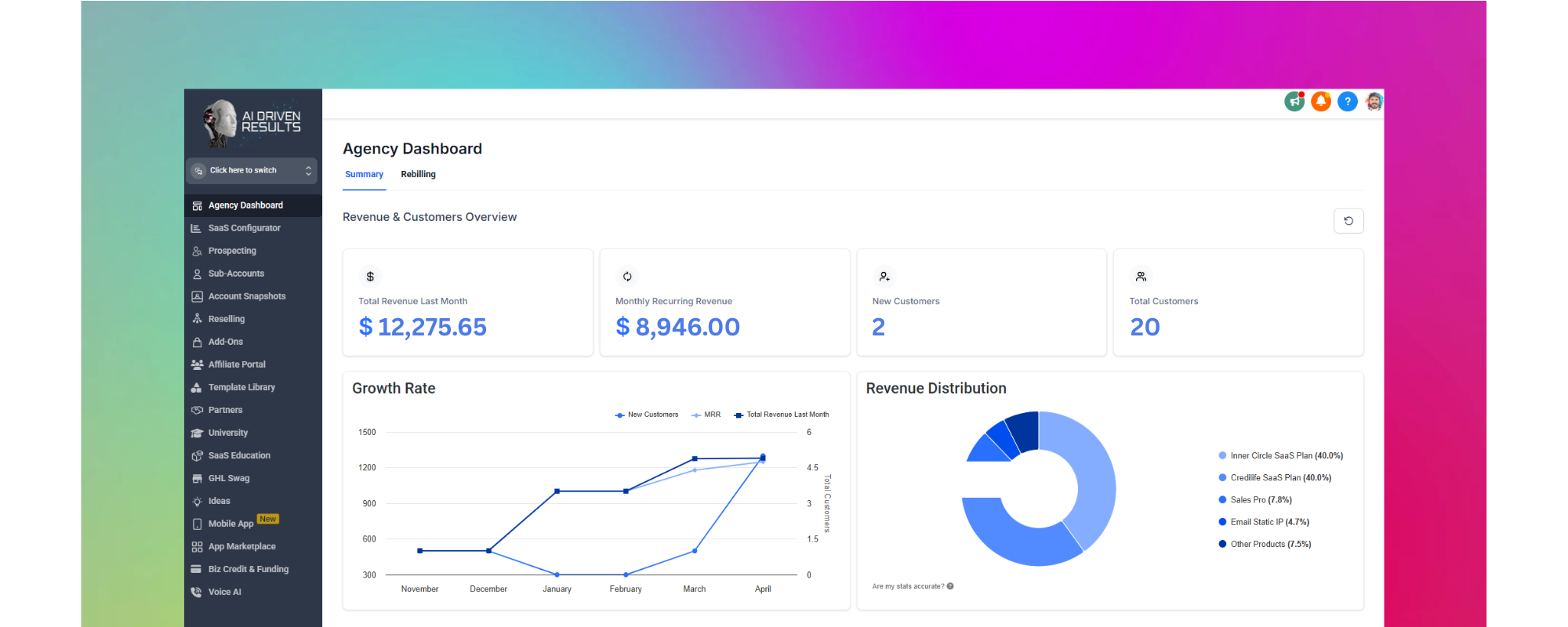
Task: Click the $ 12,275.65 revenue value
Action: pyautogui.click(x=423, y=327)
